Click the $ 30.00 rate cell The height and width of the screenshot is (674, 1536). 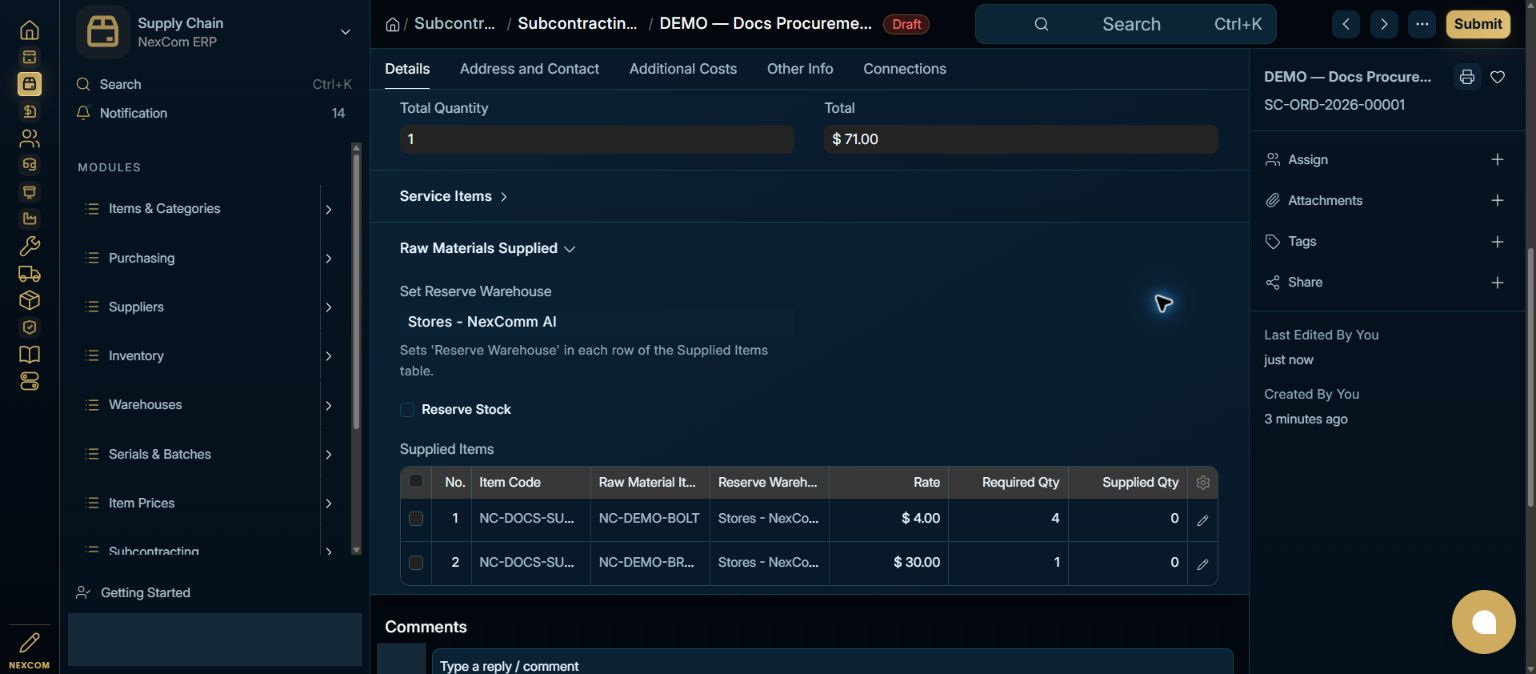point(888,563)
